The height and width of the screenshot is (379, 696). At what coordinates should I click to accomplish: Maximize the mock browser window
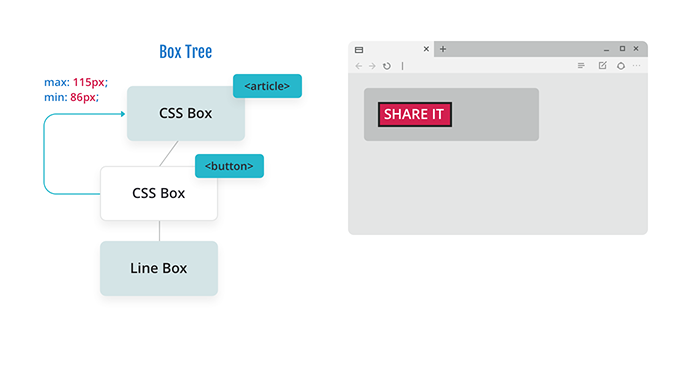pyautogui.click(x=622, y=48)
